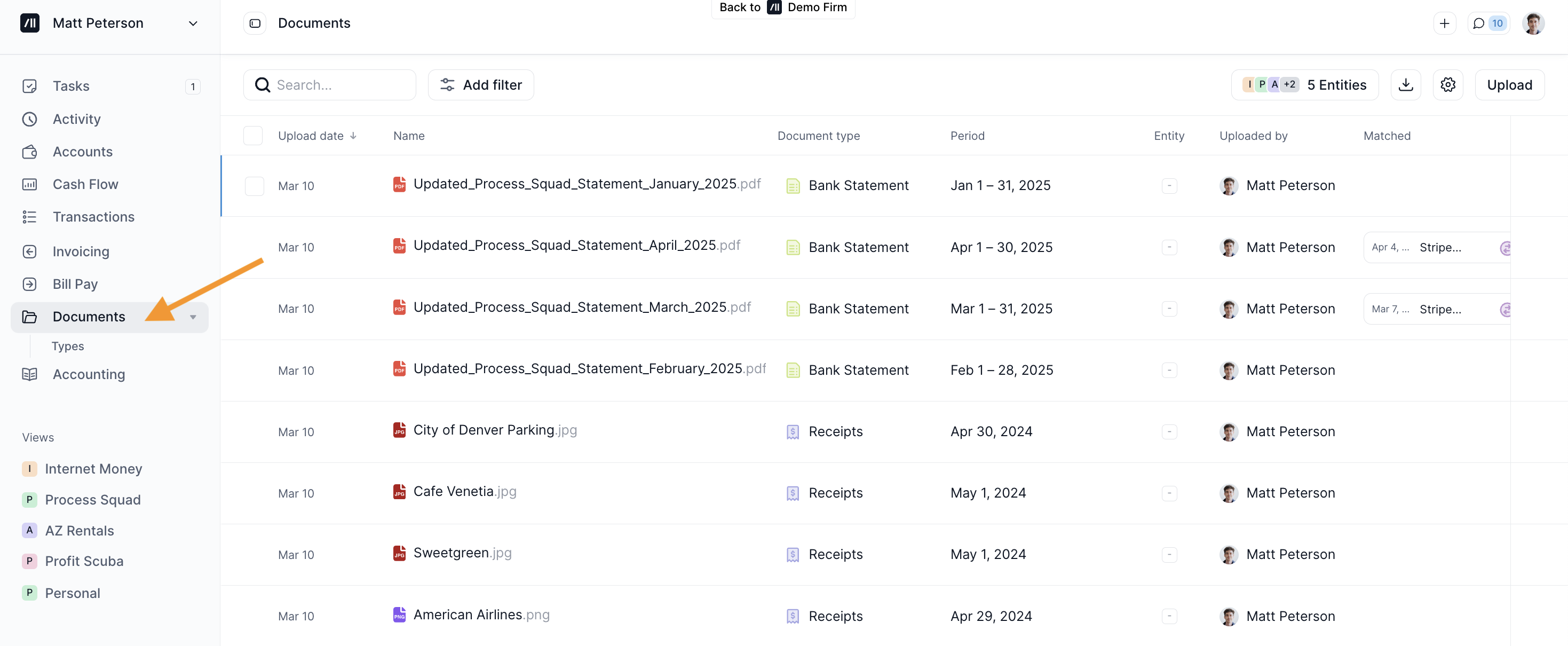Open the Cash Flow section in sidebar
The width and height of the screenshot is (1568, 646).
(85, 184)
